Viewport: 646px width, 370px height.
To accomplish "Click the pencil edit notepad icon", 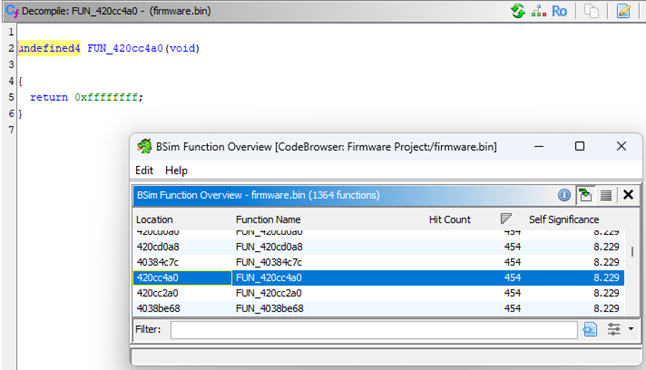I will tap(624, 11).
